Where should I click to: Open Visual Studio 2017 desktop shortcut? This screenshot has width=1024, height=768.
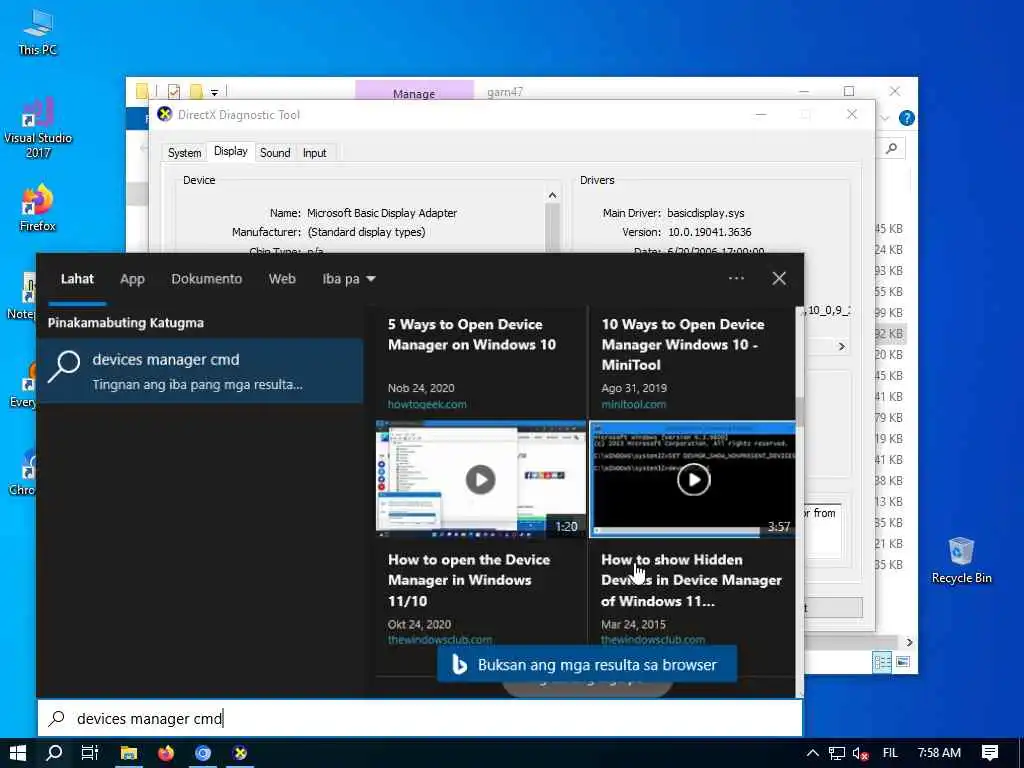(x=37, y=129)
